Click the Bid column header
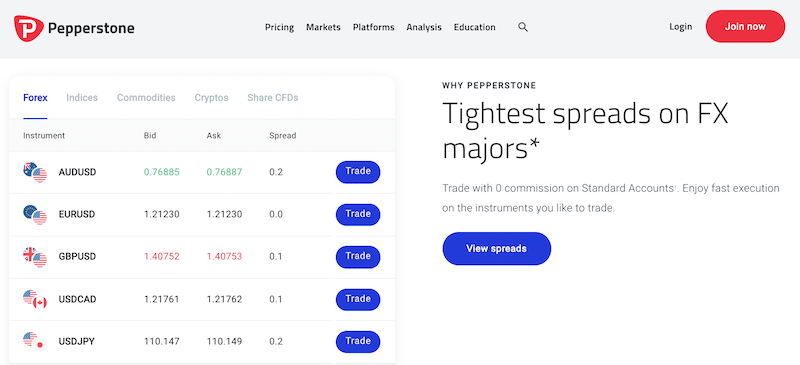 click(x=150, y=136)
